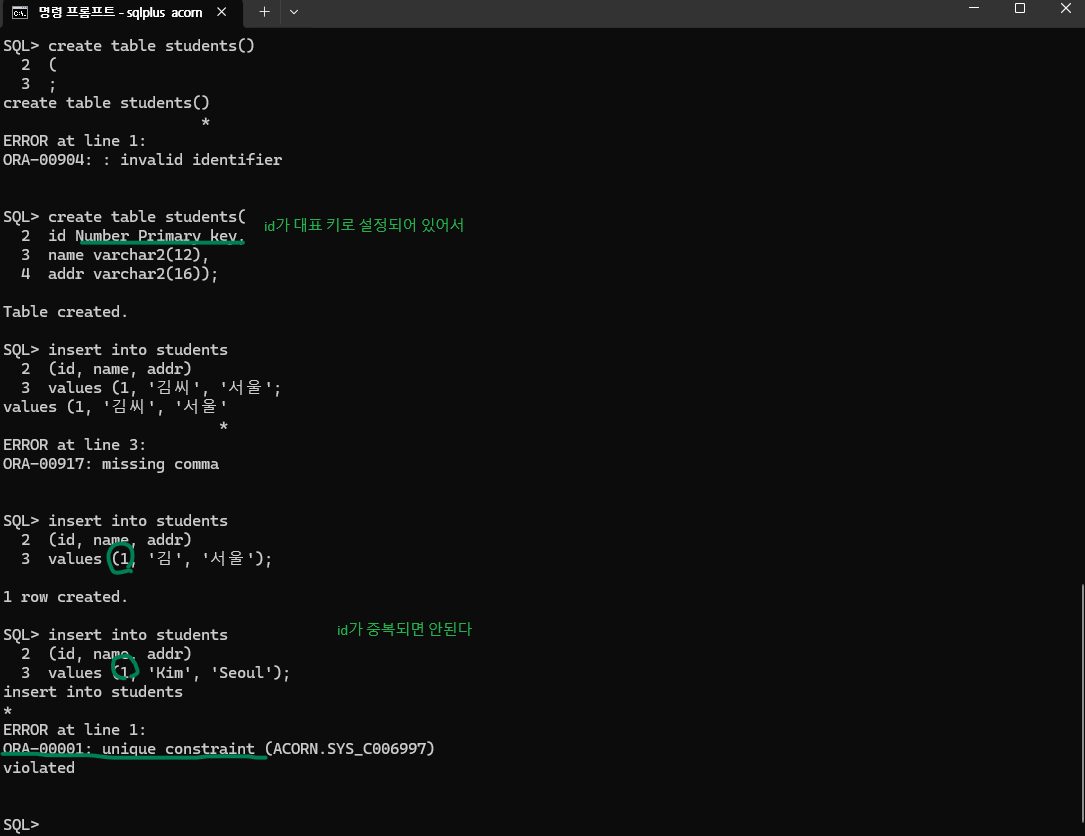
Task: Open the new tab profile dropdown
Action: (x=294, y=12)
